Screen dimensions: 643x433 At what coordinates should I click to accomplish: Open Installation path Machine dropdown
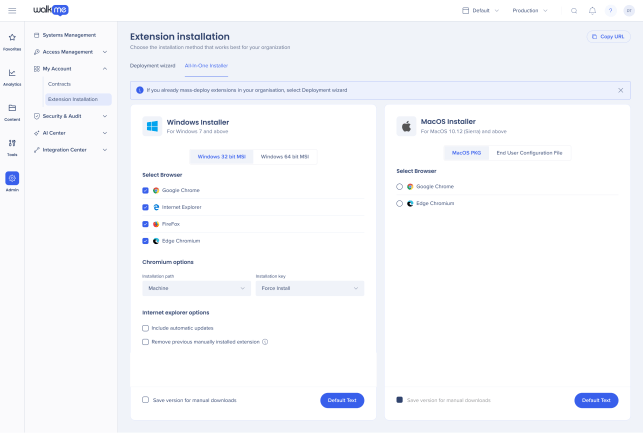coord(196,288)
